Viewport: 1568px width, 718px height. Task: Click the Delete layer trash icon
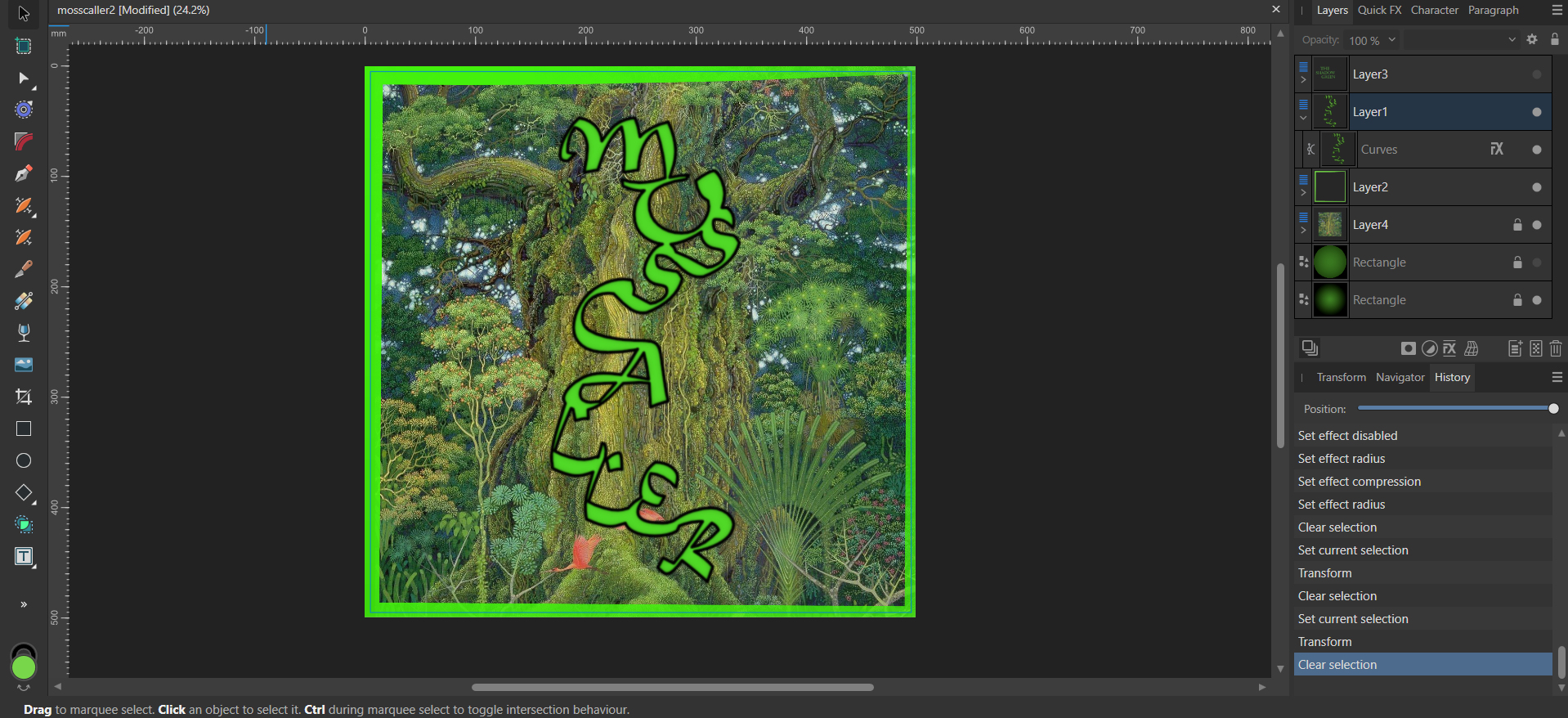pos(1556,349)
